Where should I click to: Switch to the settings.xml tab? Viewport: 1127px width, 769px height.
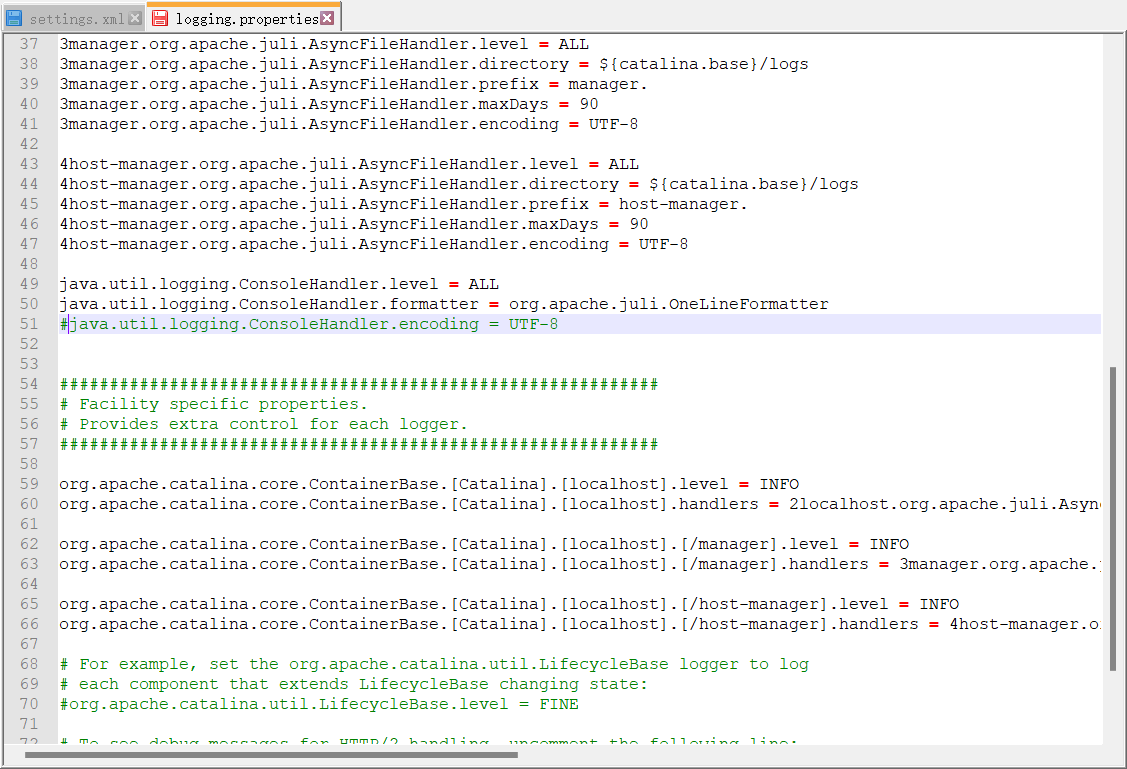point(75,17)
